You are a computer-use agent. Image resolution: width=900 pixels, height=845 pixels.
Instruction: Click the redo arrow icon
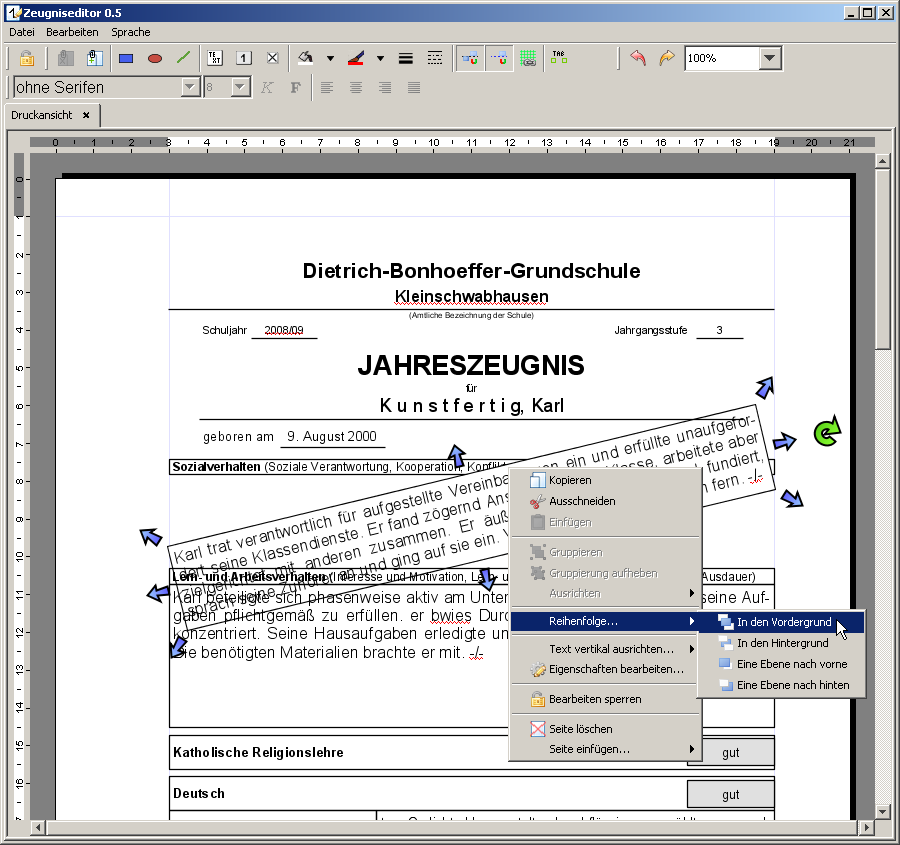[666, 58]
